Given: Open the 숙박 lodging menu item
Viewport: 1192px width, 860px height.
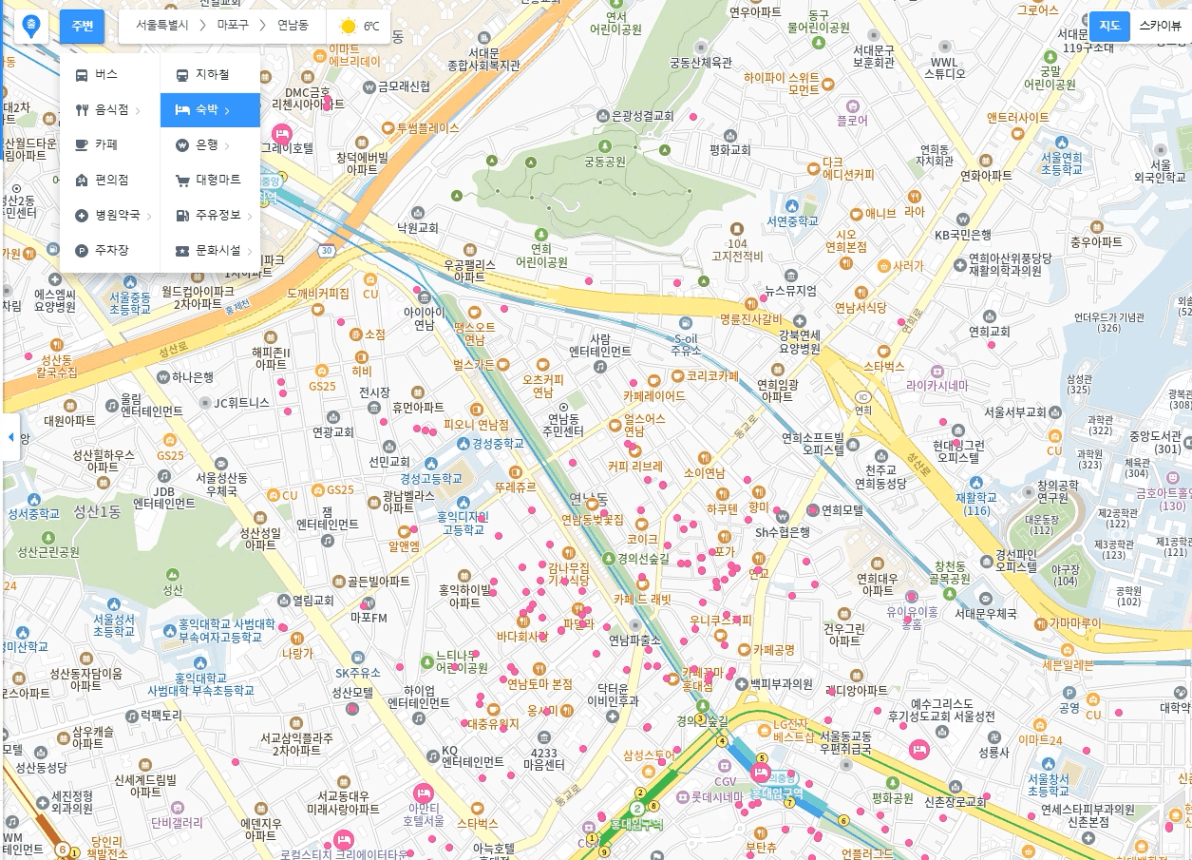Looking at the screenshot, I should point(210,110).
